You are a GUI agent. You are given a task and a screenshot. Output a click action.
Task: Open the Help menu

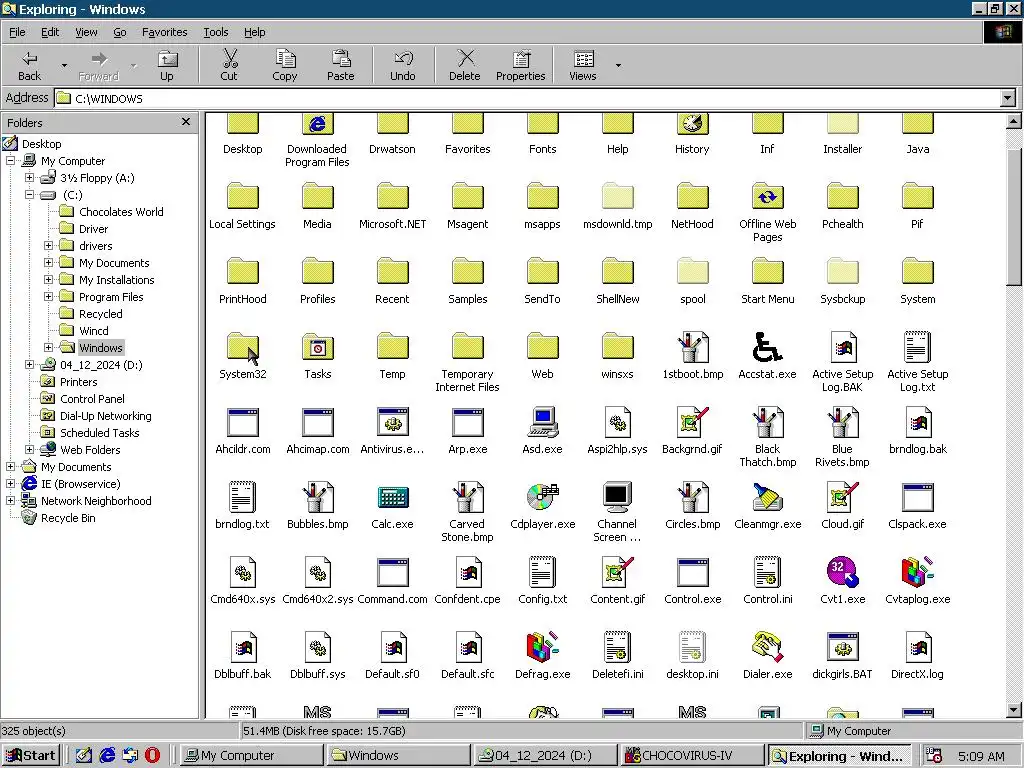click(x=255, y=32)
